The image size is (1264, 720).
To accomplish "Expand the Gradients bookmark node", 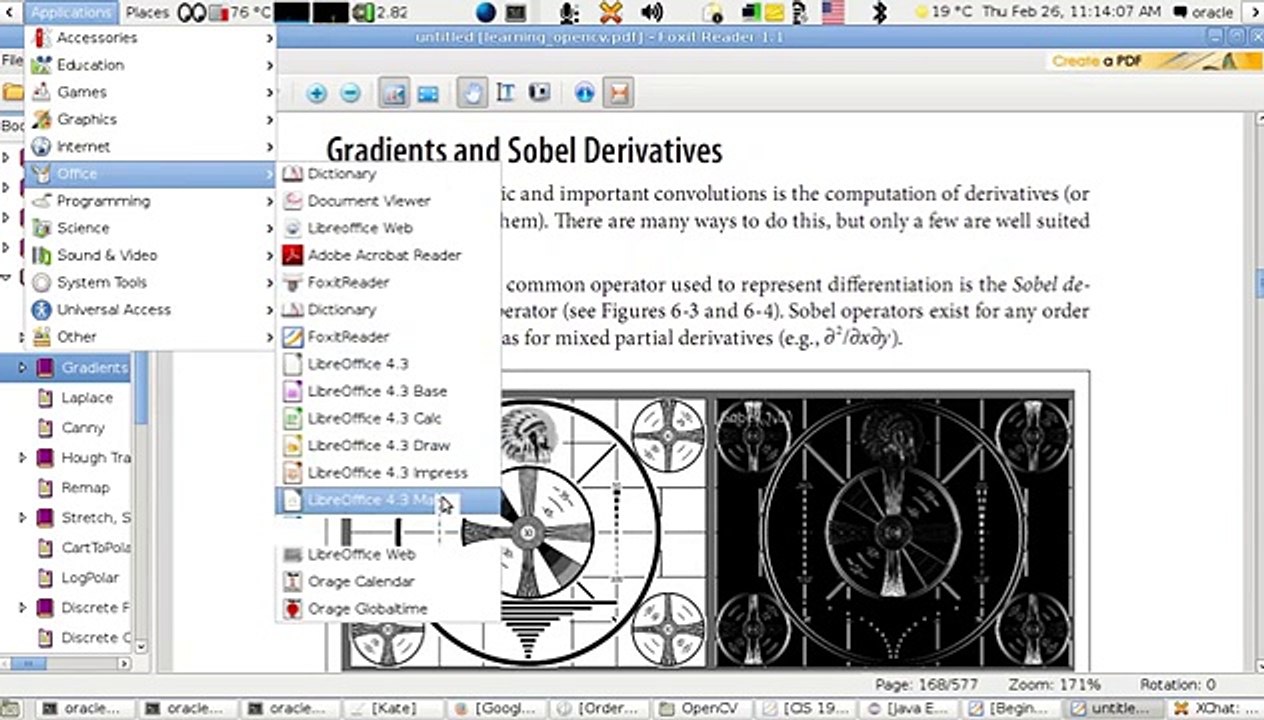I will point(22,368).
